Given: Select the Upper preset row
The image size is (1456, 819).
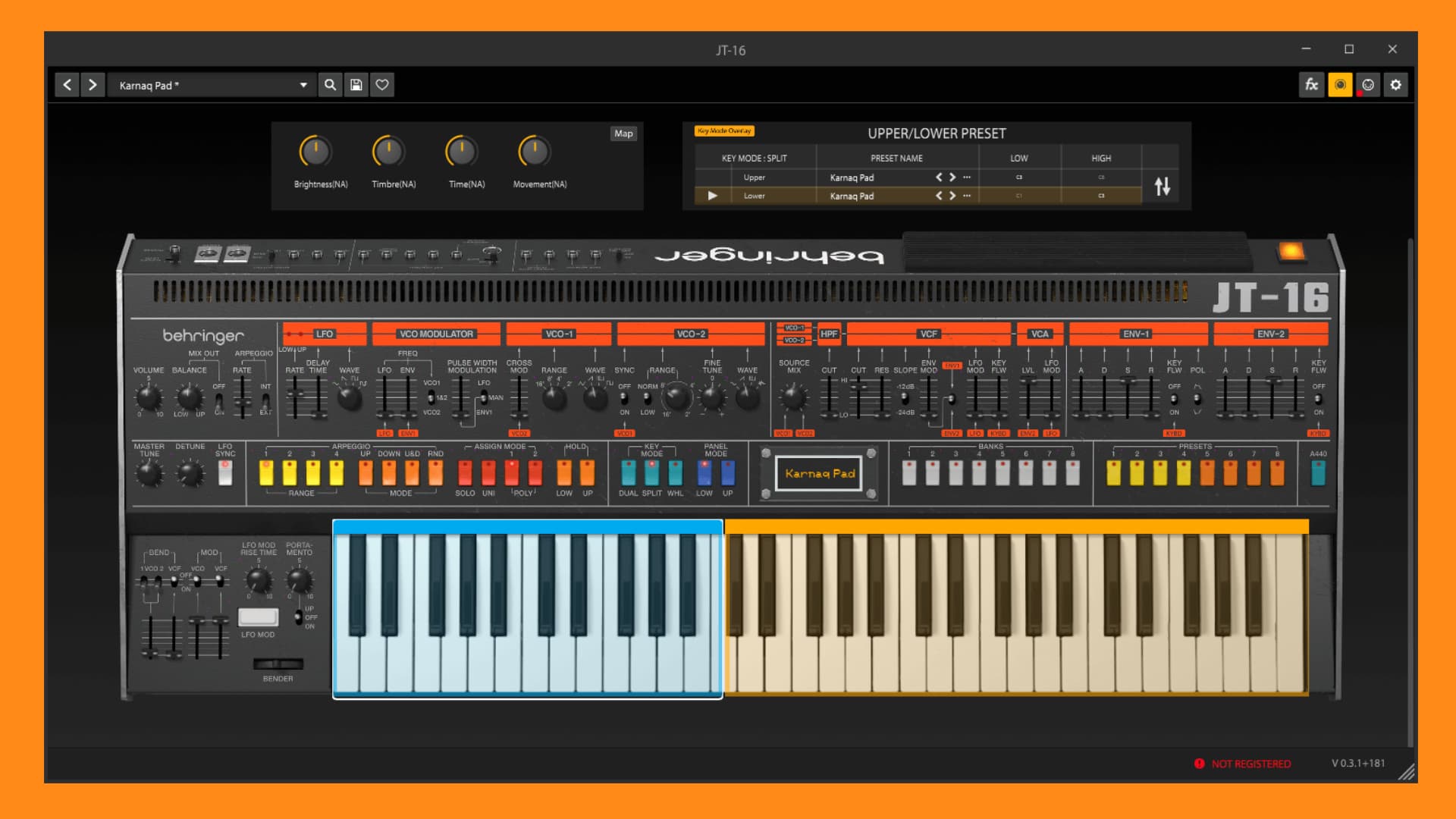Looking at the screenshot, I should click(x=918, y=177).
